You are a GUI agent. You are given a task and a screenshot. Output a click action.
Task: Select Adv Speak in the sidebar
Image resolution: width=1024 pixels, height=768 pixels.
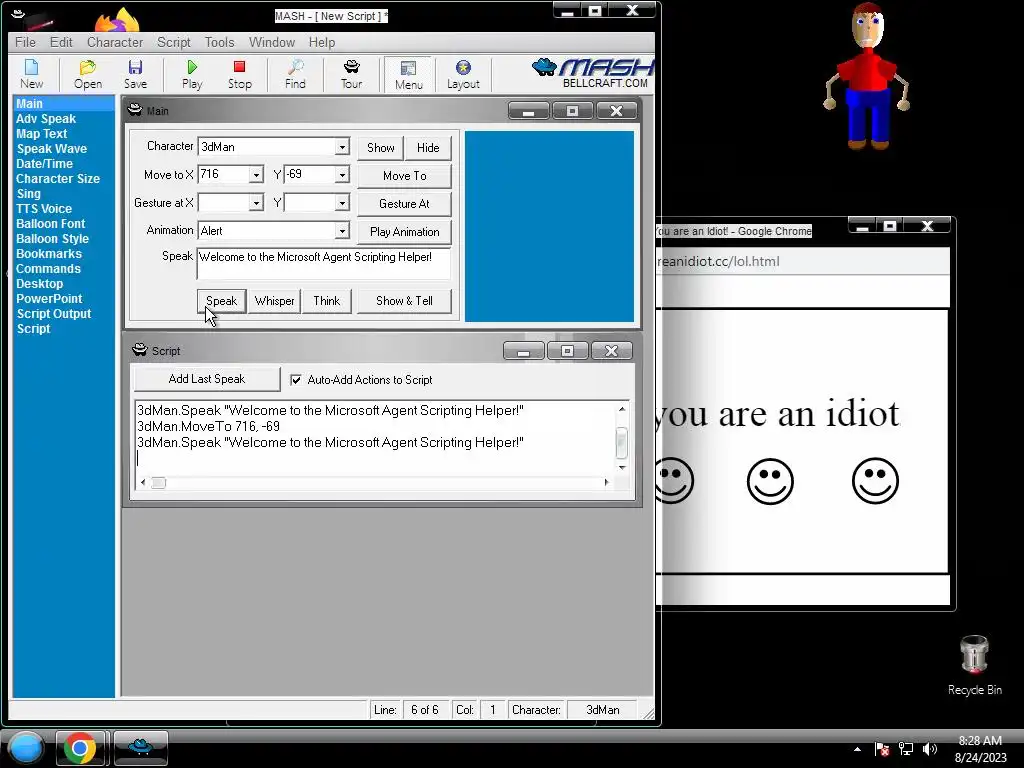pyautogui.click(x=46, y=119)
